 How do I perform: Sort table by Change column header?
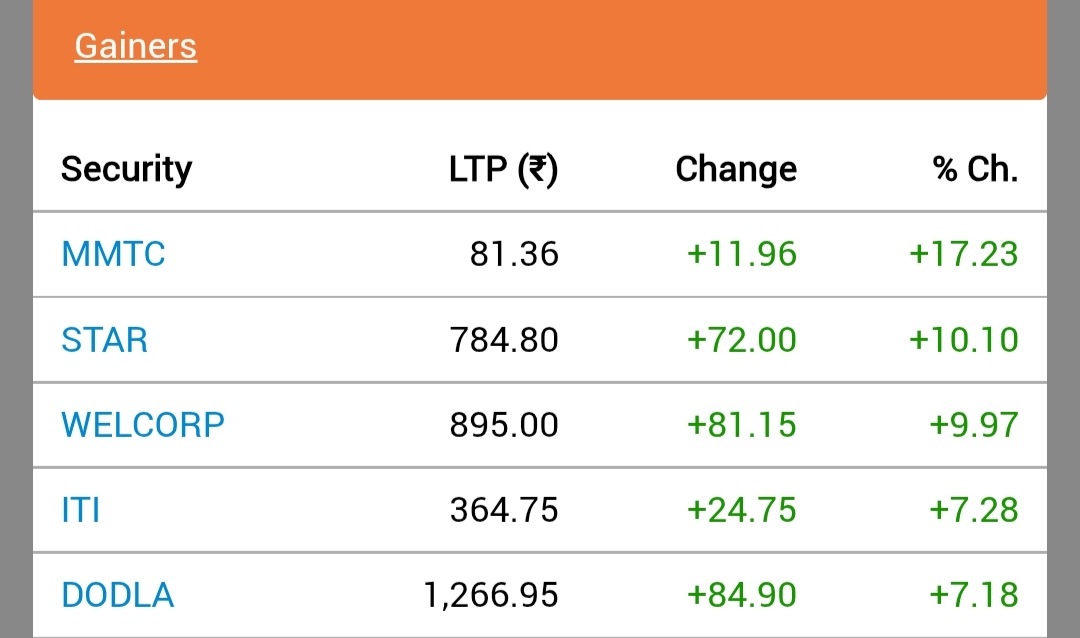pyautogui.click(x=736, y=169)
